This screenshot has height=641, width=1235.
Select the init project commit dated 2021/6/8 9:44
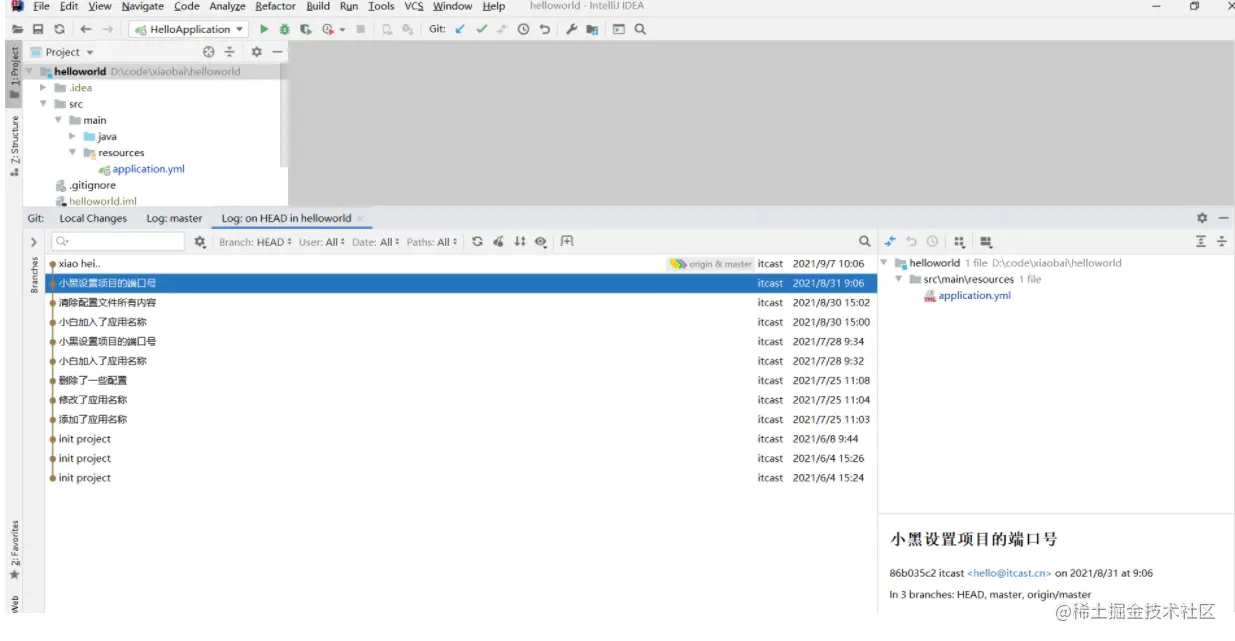click(x=461, y=439)
